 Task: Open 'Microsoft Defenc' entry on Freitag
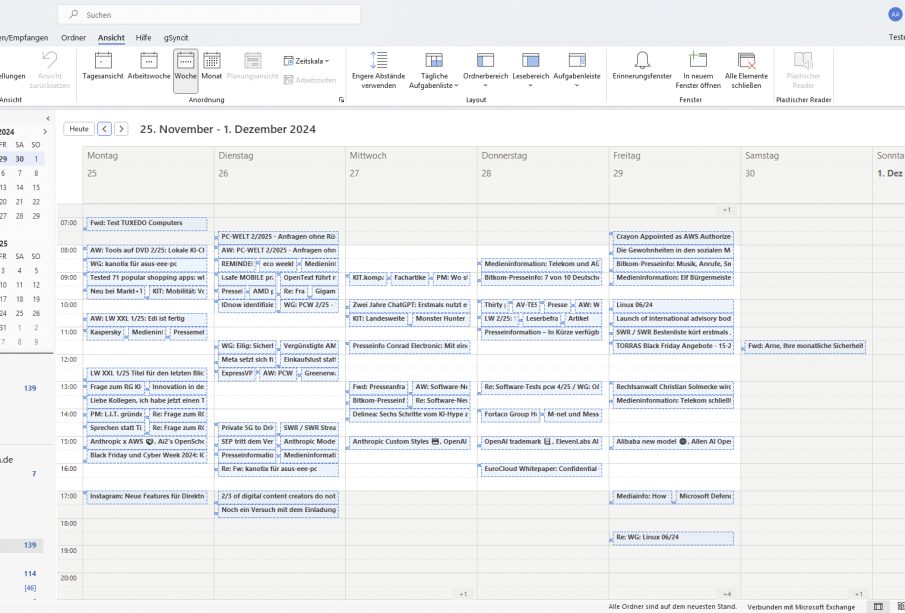point(705,496)
